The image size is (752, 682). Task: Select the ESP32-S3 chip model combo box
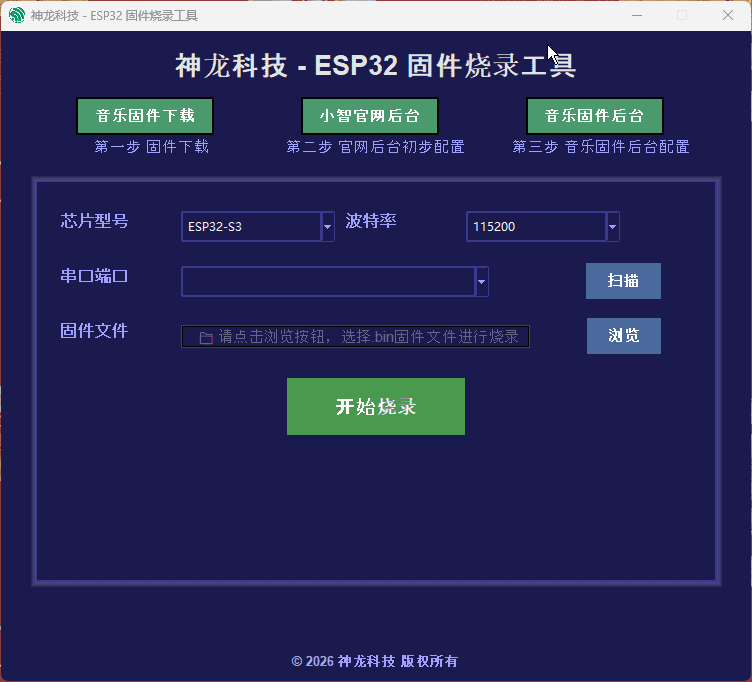tap(258, 226)
